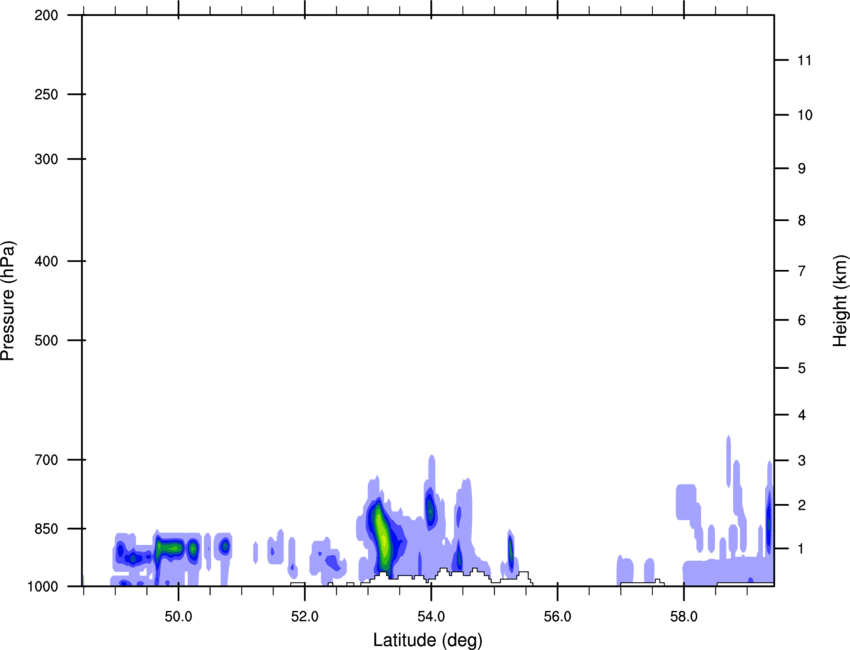Image resolution: width=850 pixels, height=650 pixels.
Task: Click the 50.0 latitude tick label
Action: [179, 617]
